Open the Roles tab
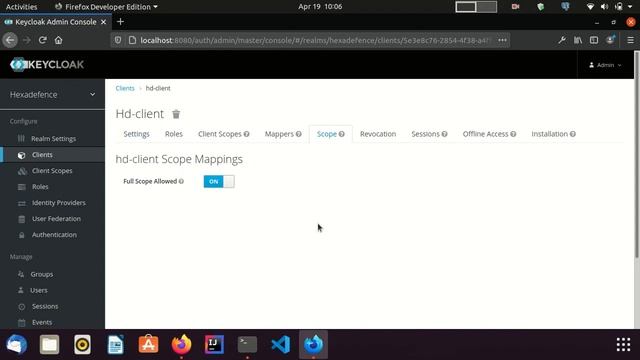 coord(173,134)
